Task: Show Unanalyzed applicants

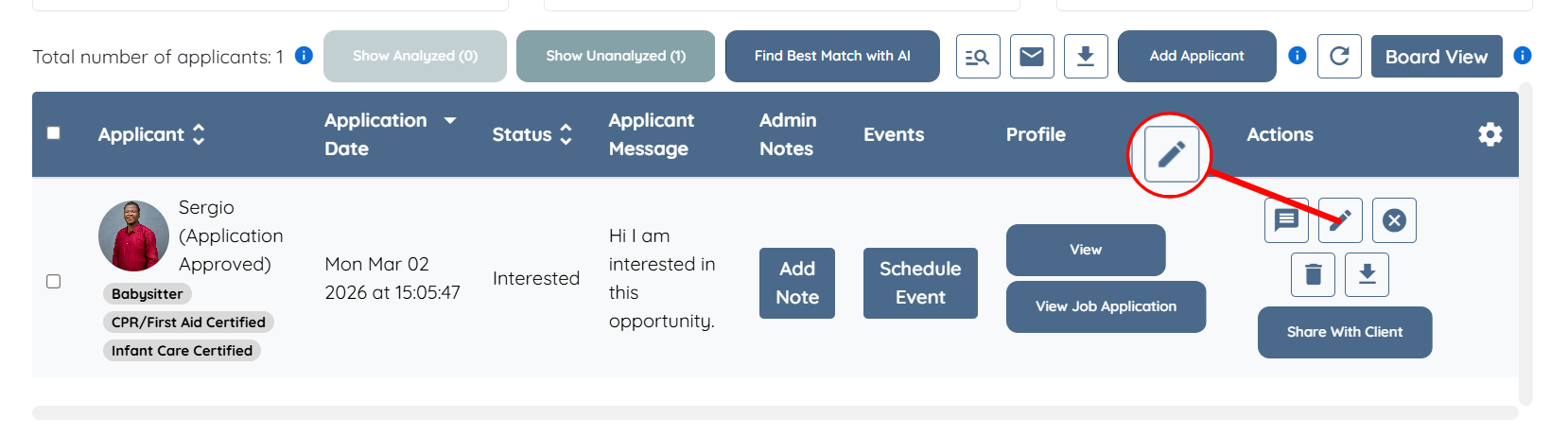Action: point(616,57)
